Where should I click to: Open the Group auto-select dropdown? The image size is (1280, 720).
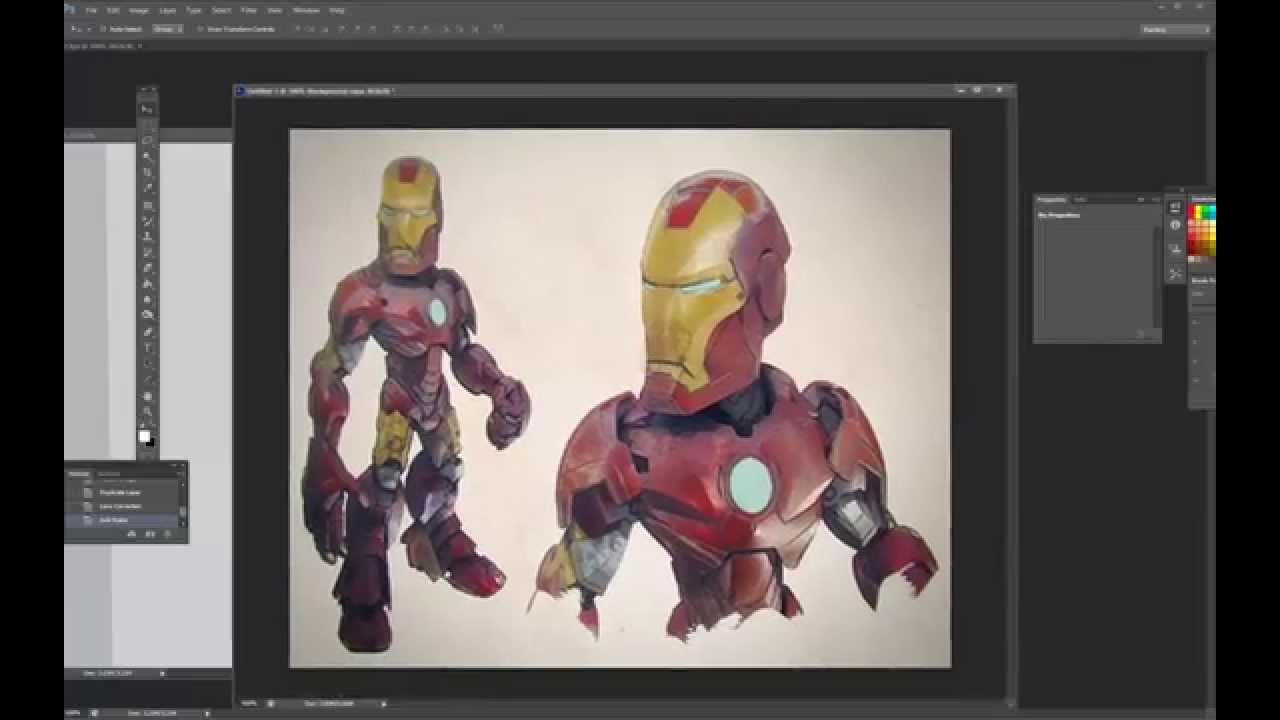pyautogui.click(x=167, y=29)
